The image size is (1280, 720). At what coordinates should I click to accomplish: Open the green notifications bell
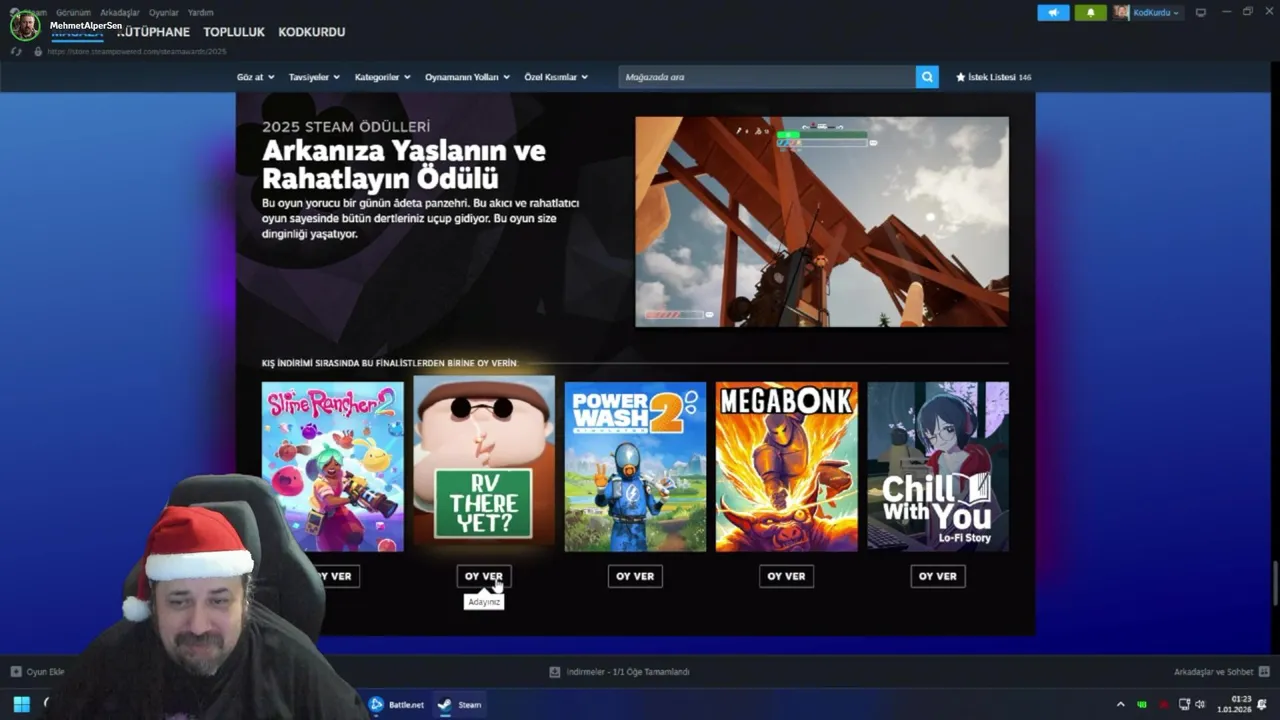tap(1090, 12)
